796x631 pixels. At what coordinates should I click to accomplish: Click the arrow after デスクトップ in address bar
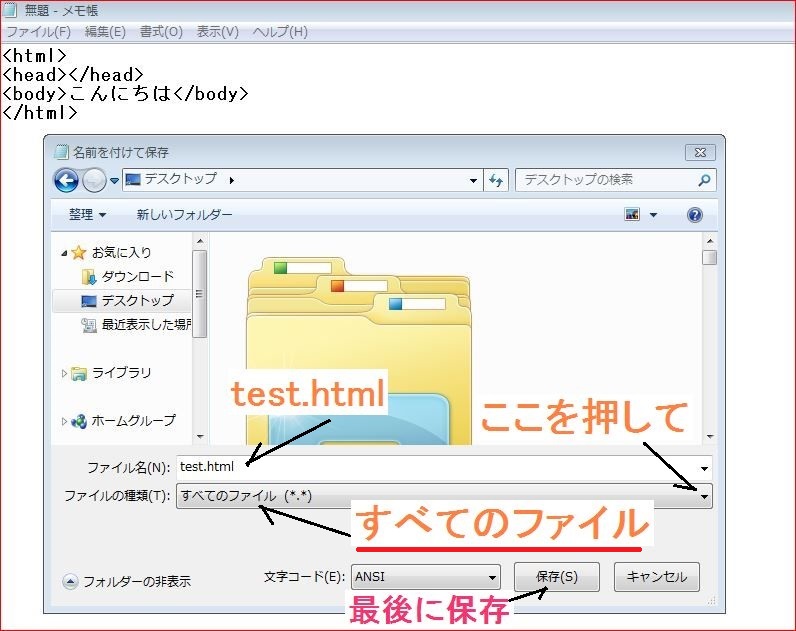[231, 180]
